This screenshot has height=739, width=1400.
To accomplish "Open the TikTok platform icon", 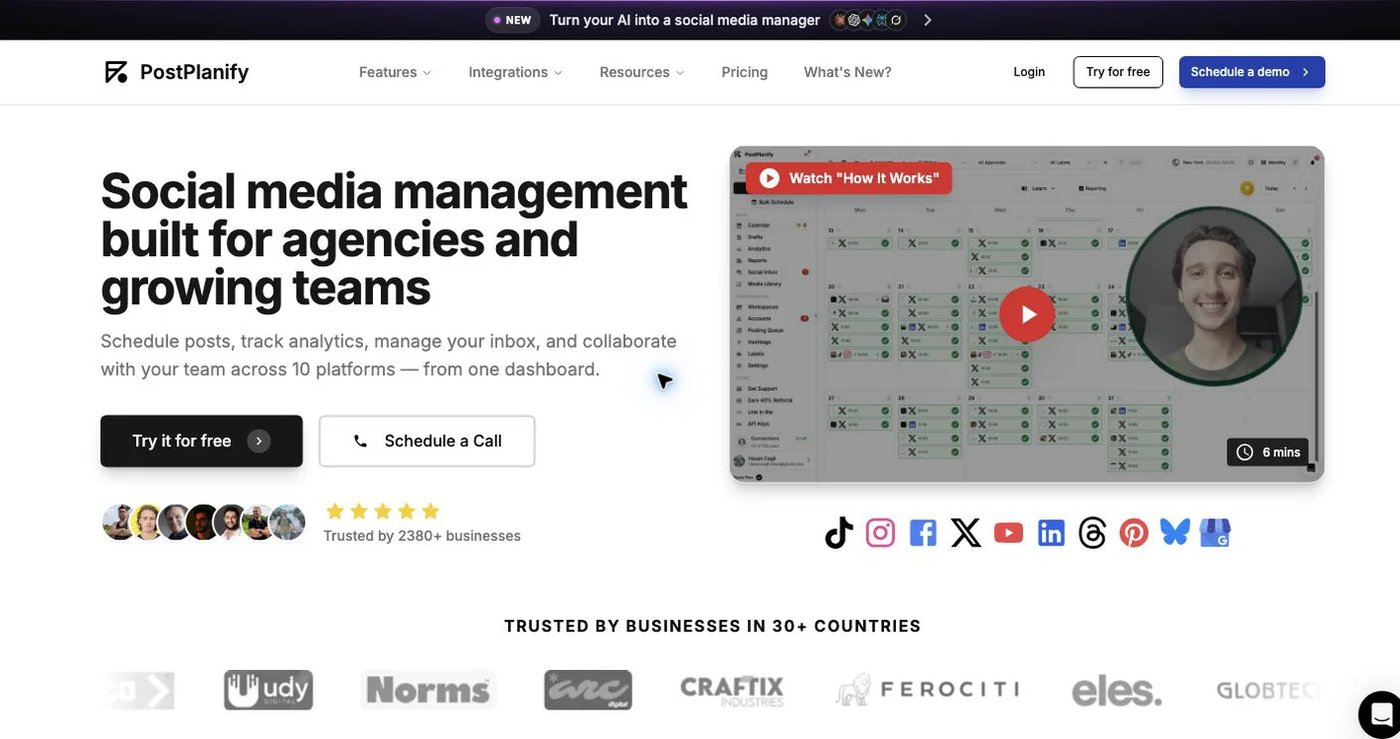I will coord(839,533).
